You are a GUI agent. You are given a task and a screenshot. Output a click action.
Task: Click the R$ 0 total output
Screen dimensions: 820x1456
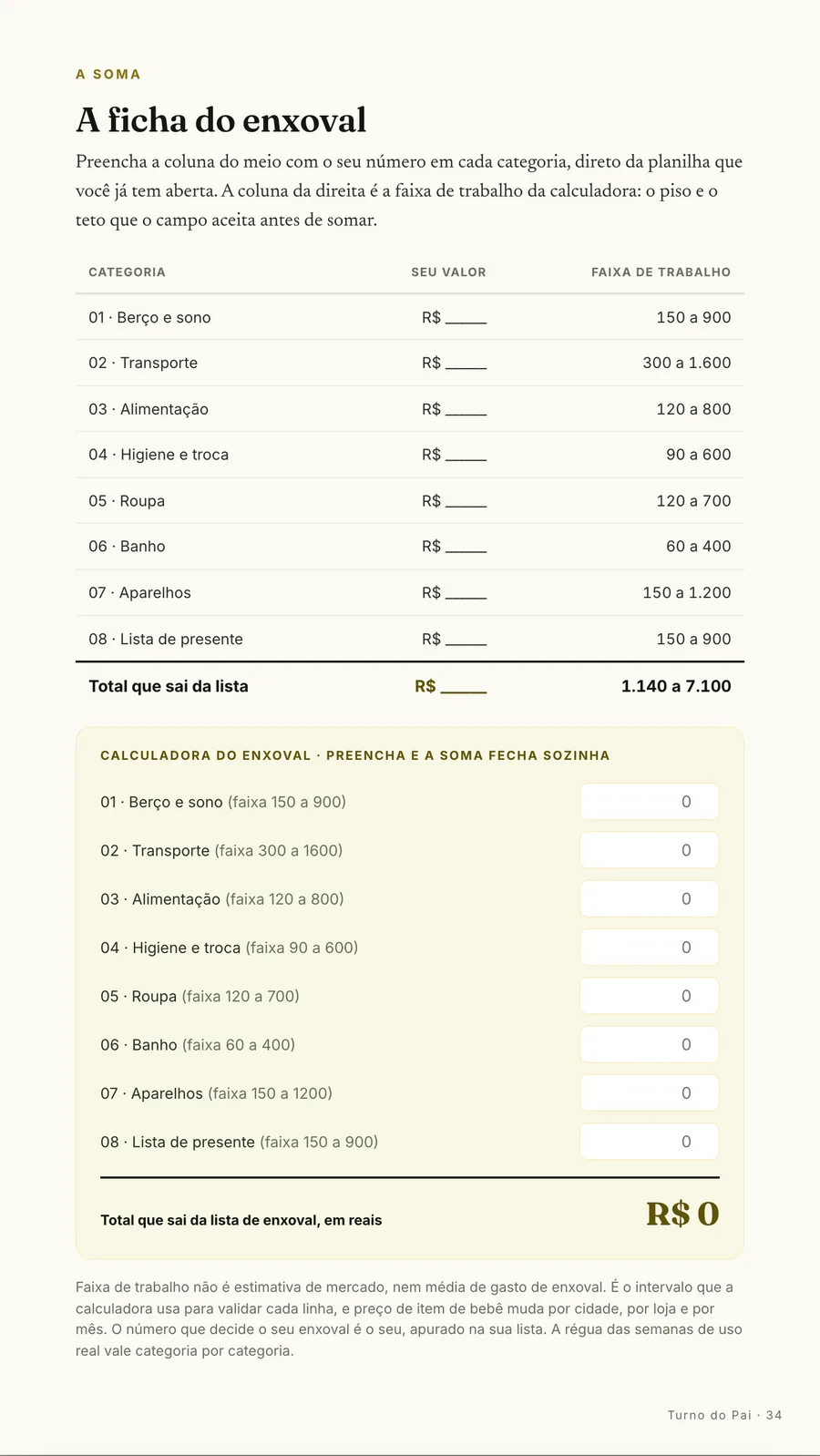click(682, 1214)
